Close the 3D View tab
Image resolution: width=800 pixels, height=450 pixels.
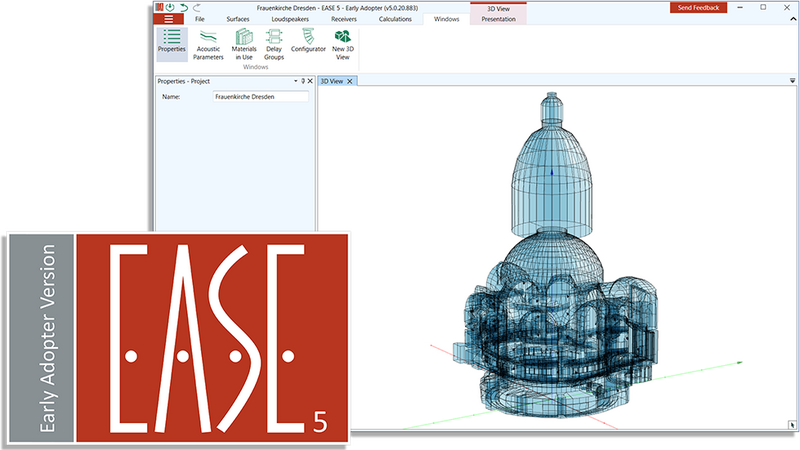pos(349,81)
